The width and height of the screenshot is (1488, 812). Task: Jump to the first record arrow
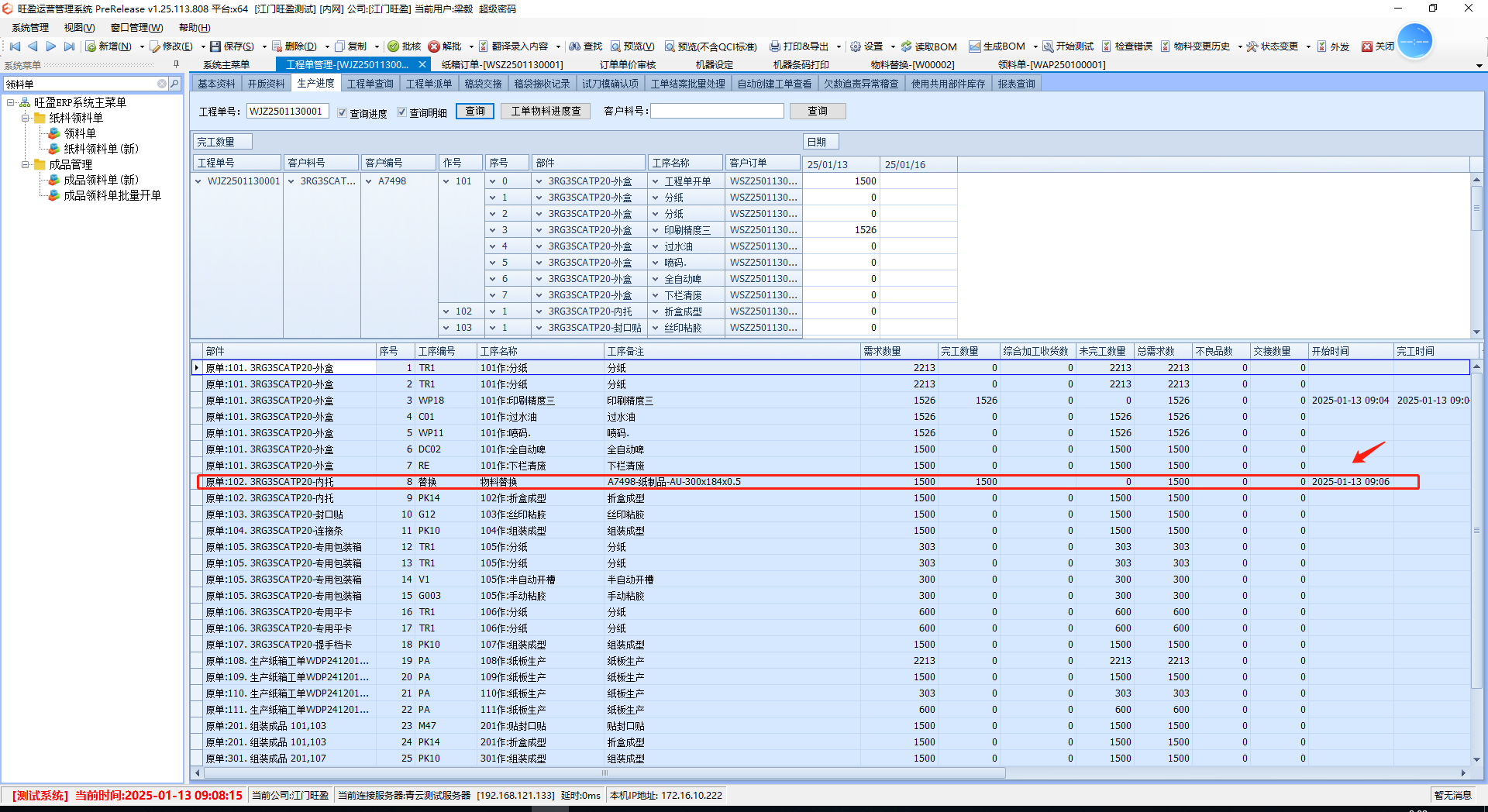[15, 46]
